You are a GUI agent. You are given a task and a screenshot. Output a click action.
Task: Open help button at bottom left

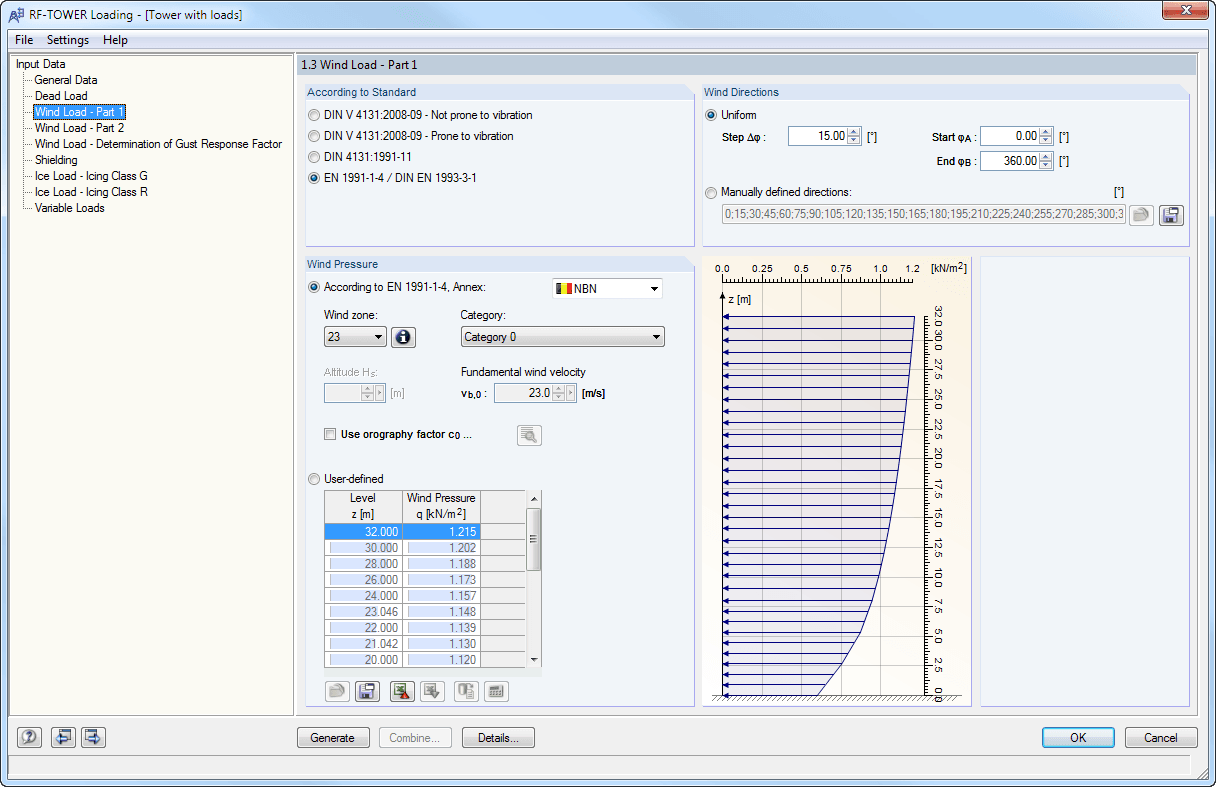(x=29, y=737)
